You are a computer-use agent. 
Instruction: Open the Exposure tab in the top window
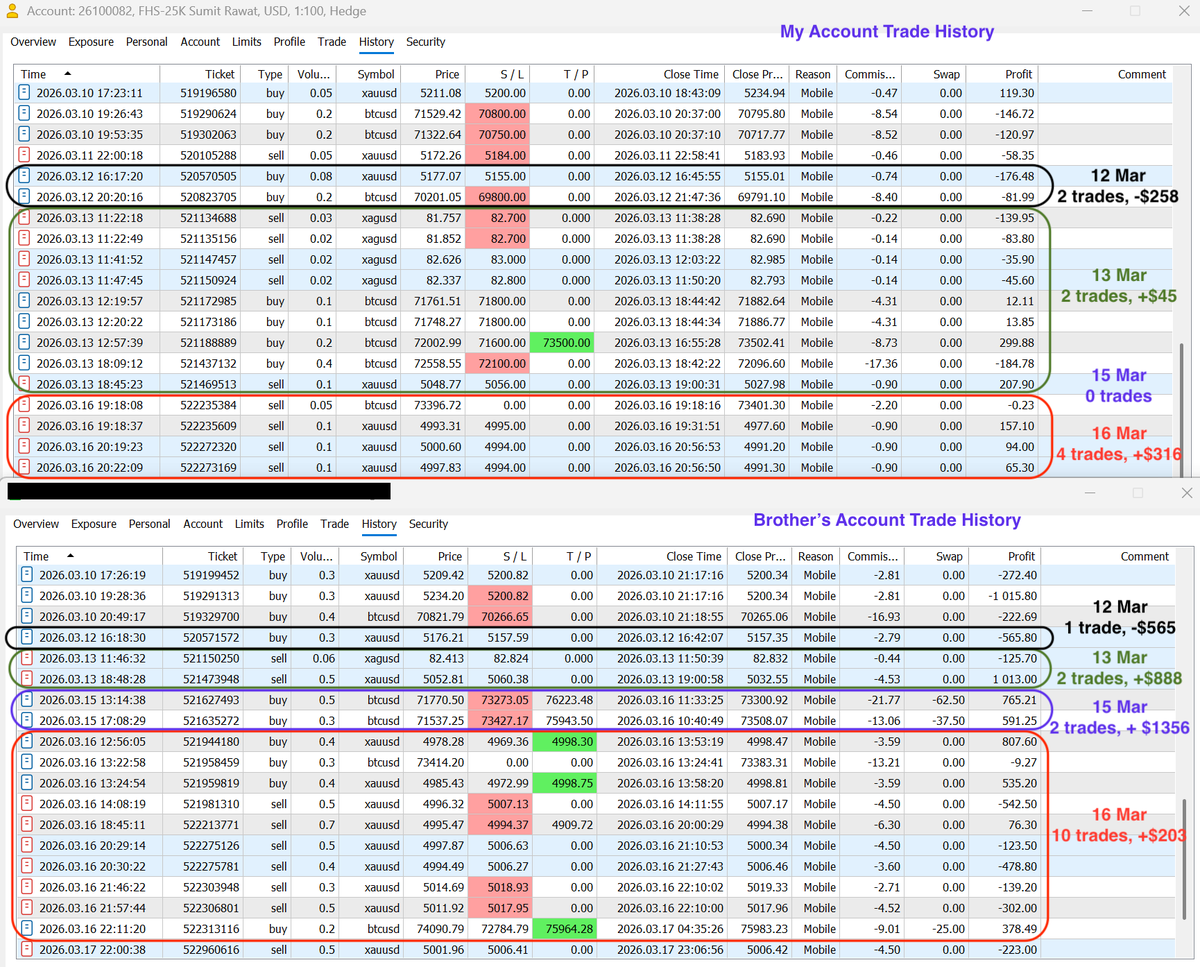click(91, 42)
